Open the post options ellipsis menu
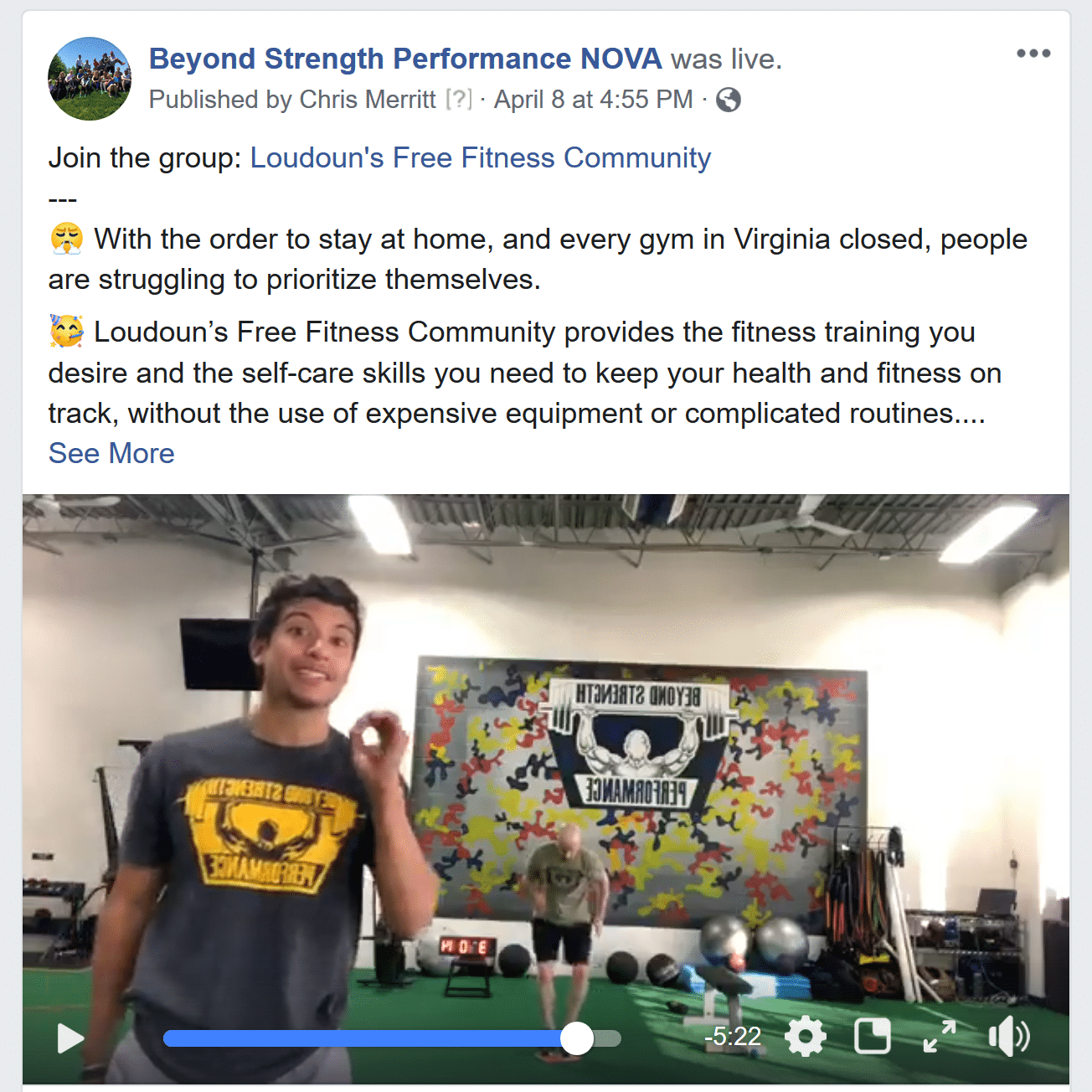The width and height of the screenshot is (1092, 1092). 1033,54
